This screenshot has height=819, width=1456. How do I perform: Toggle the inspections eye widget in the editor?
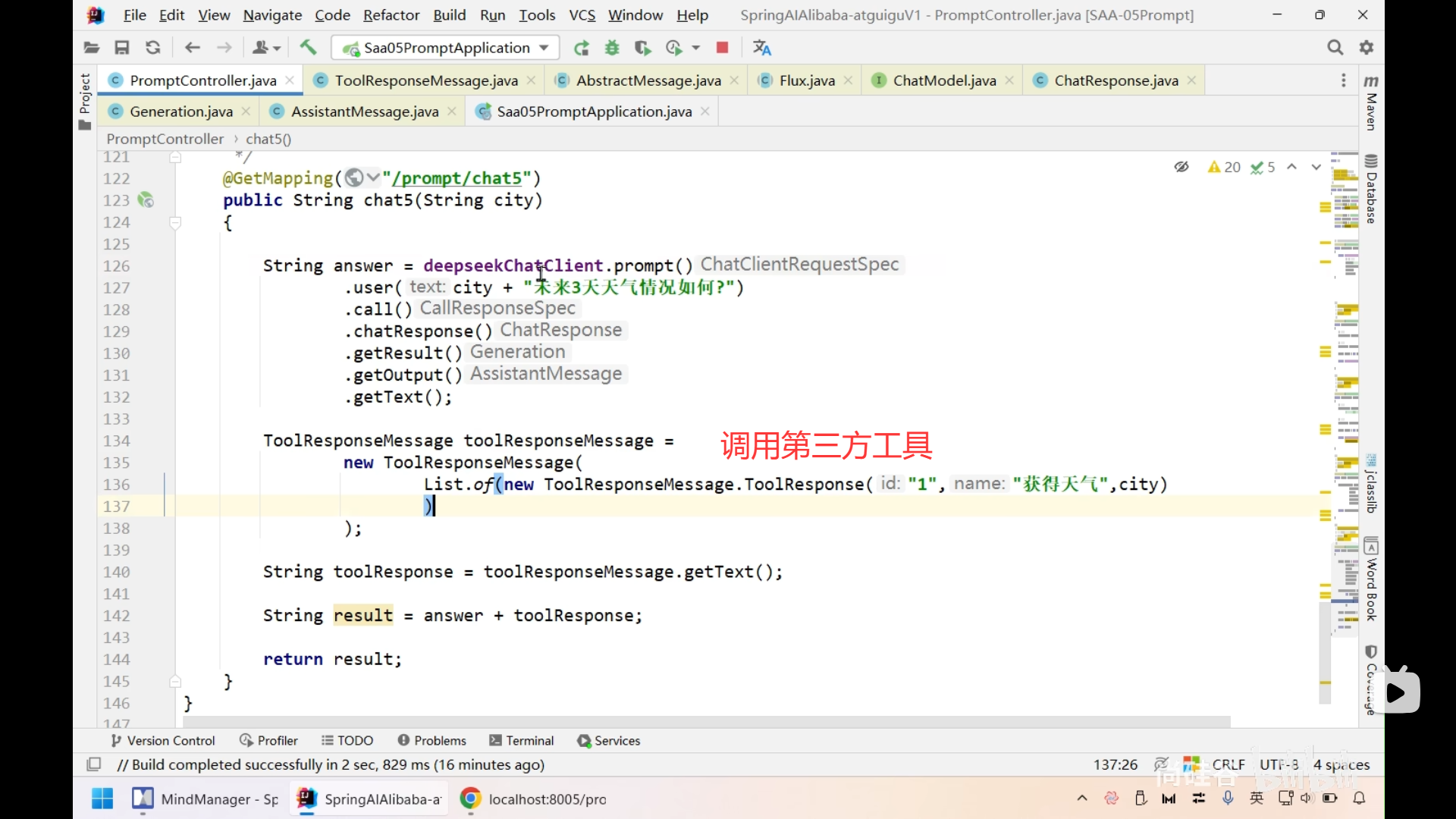click(x=1181, y=167)
